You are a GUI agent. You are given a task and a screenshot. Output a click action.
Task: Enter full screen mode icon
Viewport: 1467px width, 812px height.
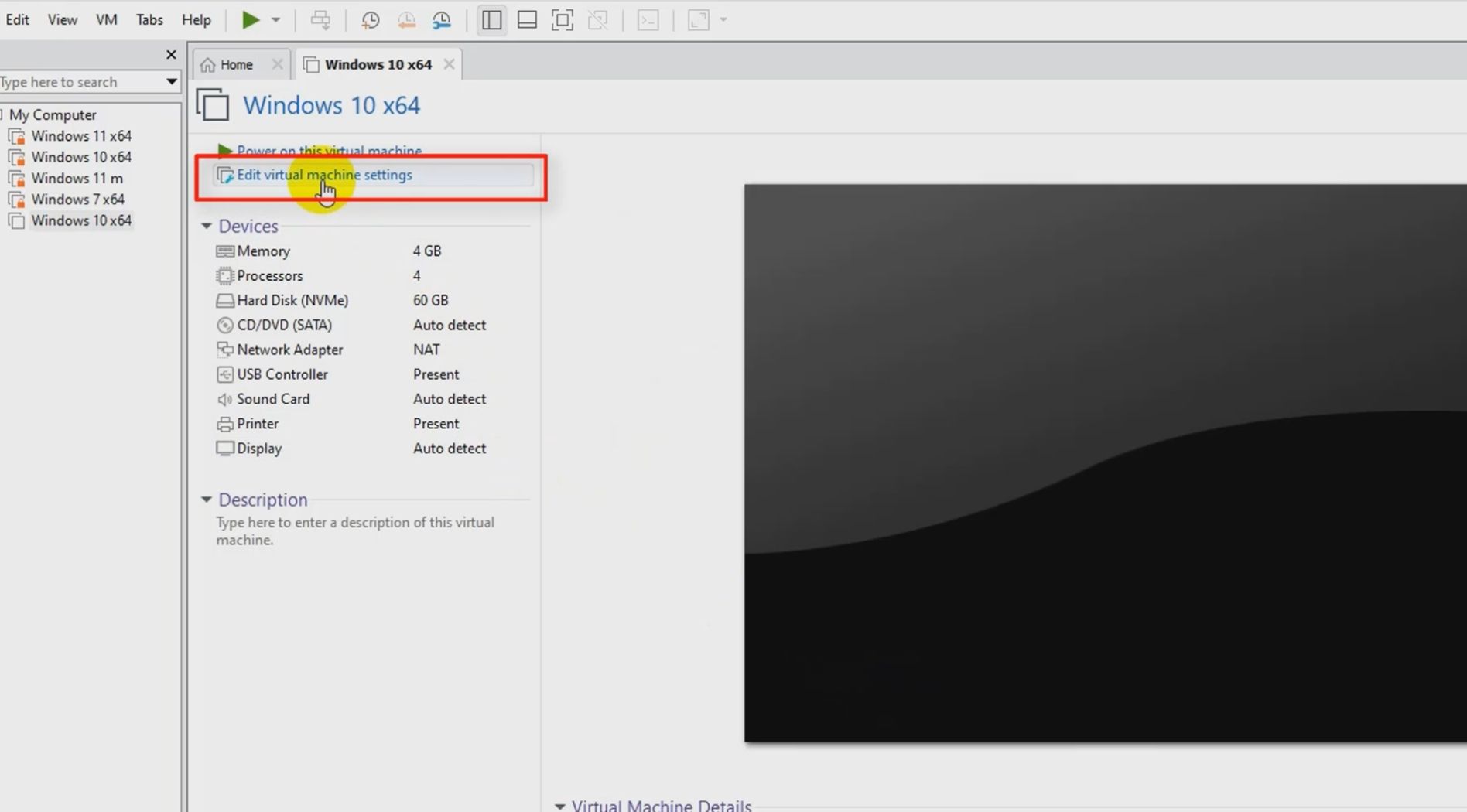[563, 20]
